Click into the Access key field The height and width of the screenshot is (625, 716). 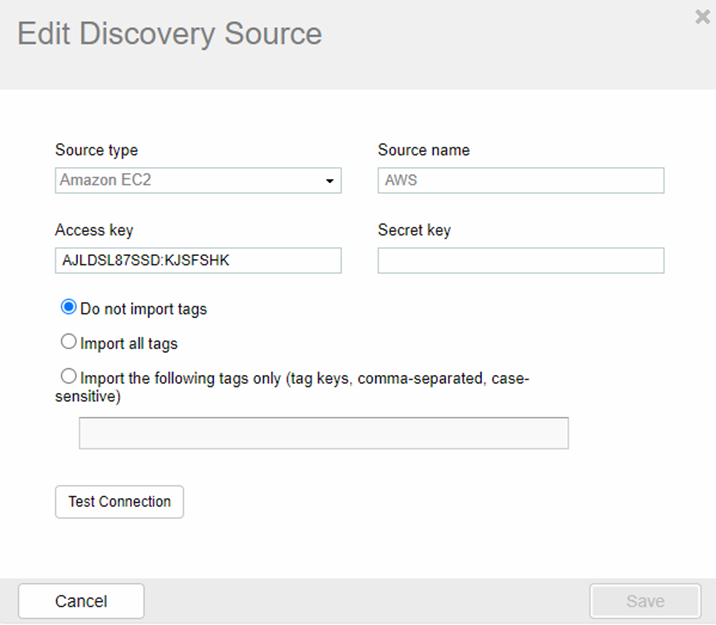(x=198, y=261)
